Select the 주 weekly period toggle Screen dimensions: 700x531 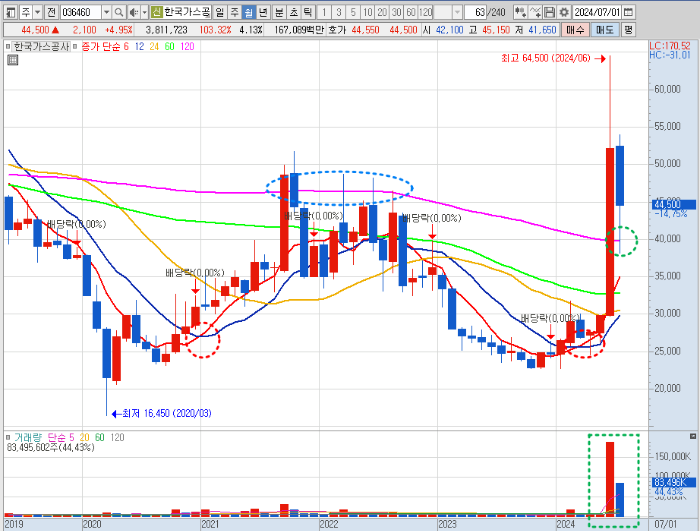click(234, 12)
